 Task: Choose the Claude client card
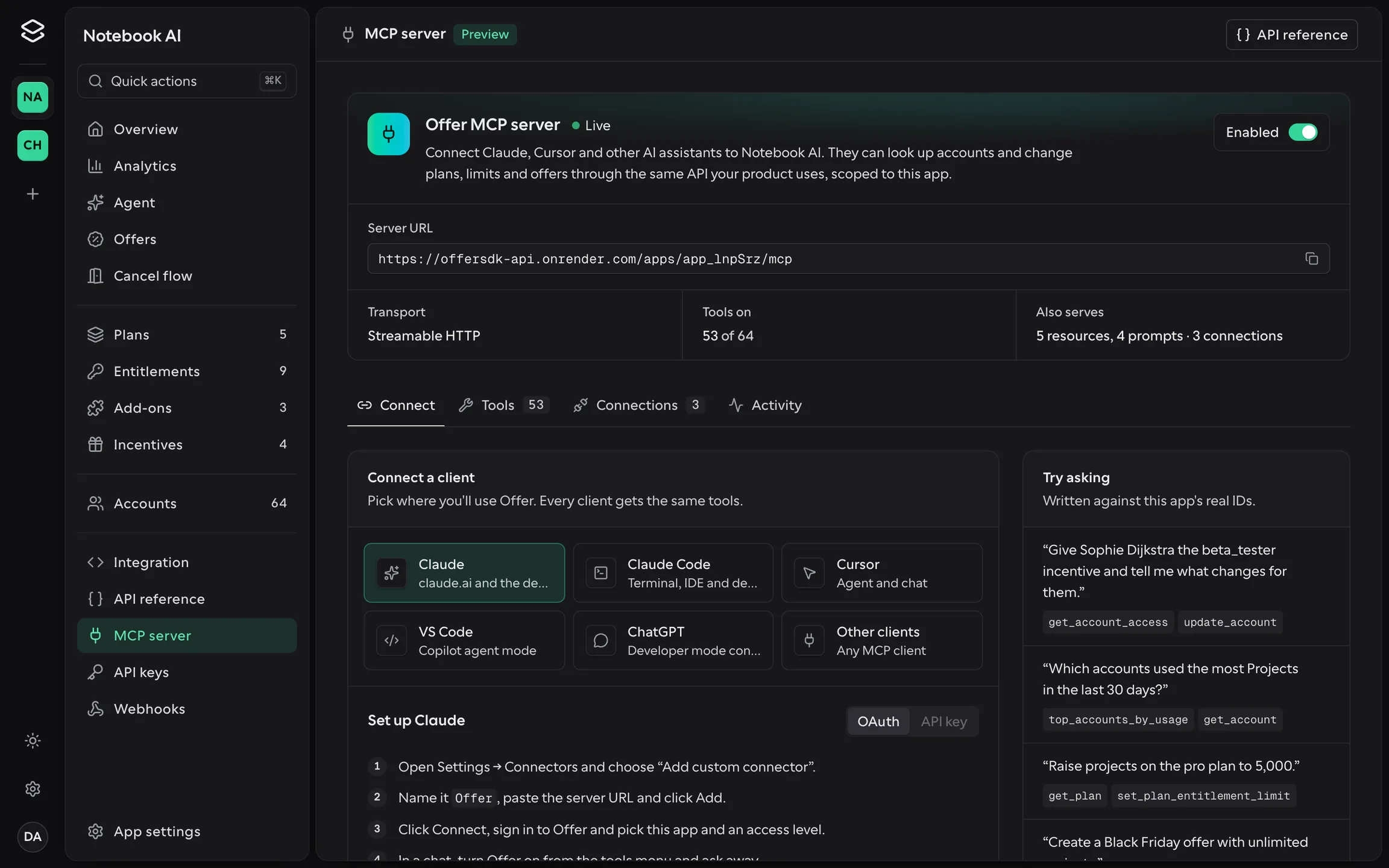pyautogui.click(x=464, y=573)
